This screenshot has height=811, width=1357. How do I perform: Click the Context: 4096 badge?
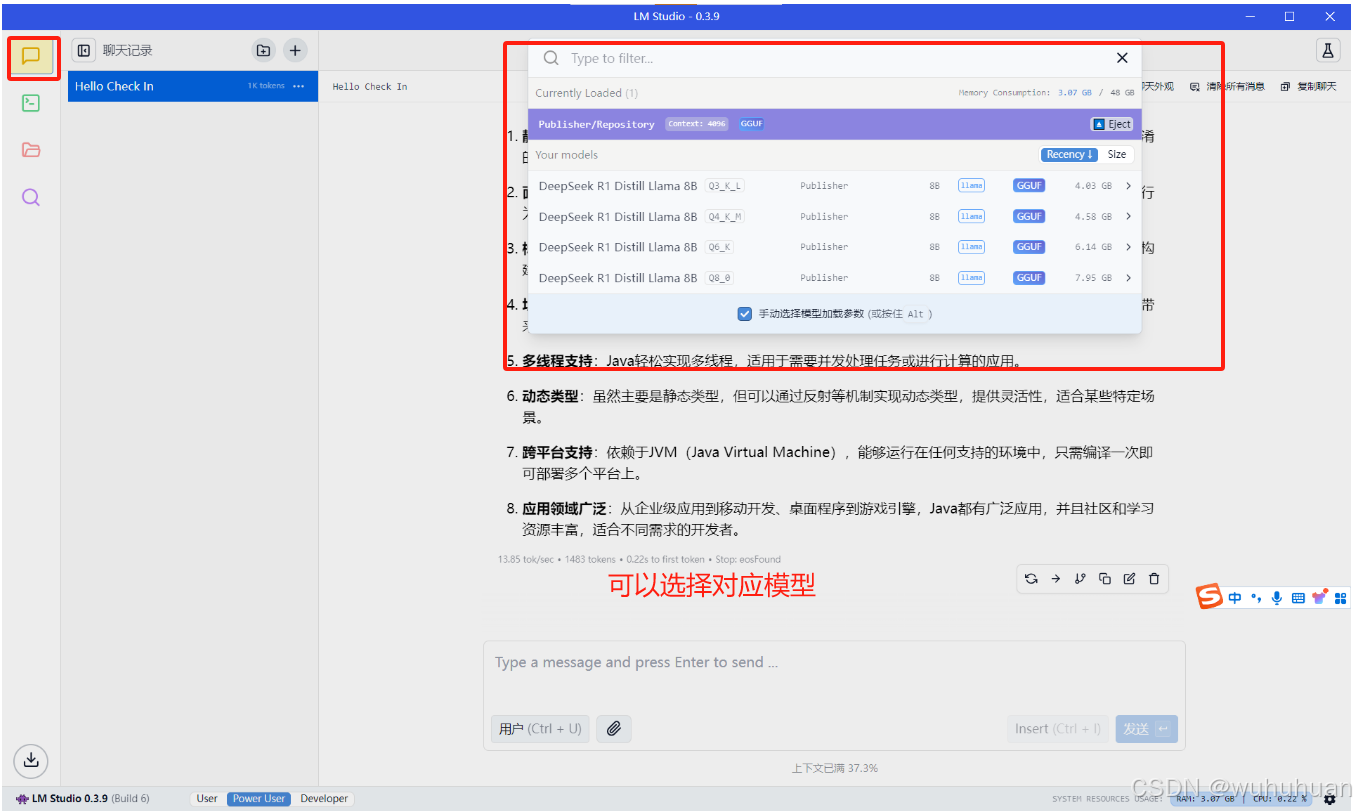pyautogui.click(x=697, y=124)
